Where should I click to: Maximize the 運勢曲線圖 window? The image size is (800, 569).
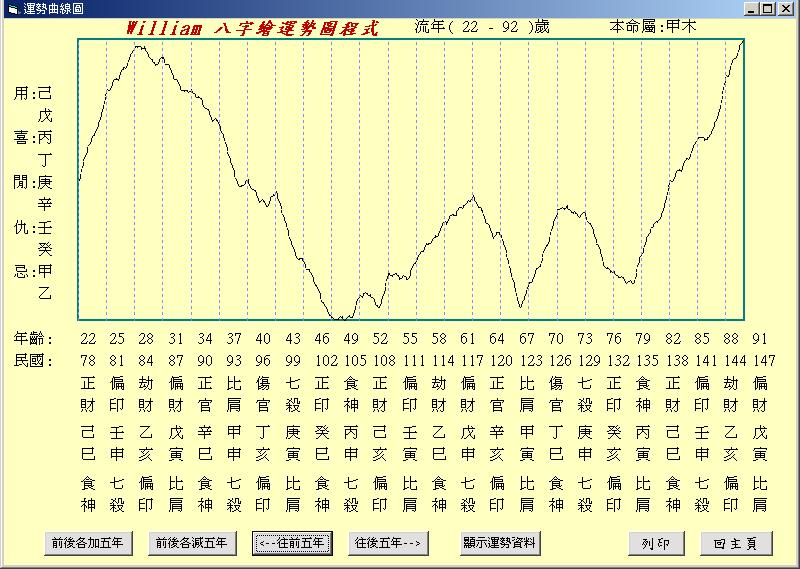tap(767, 9)
